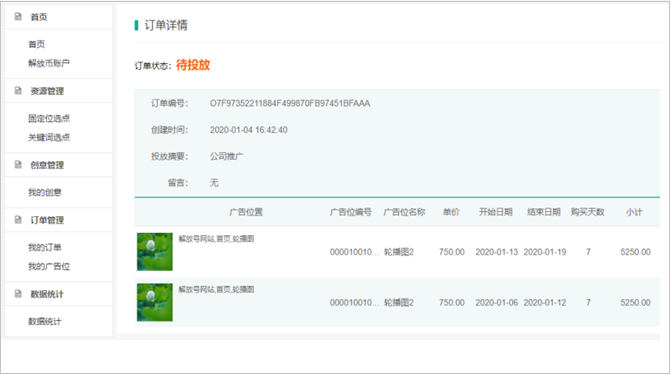Click ad position text in 2020-01-06 row
671x375 pixels.
216,289
